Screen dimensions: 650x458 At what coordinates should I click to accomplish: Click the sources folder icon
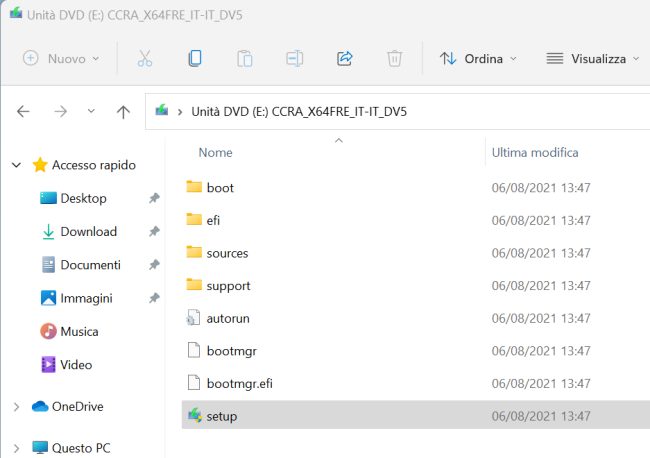click(x=194, y=252)
